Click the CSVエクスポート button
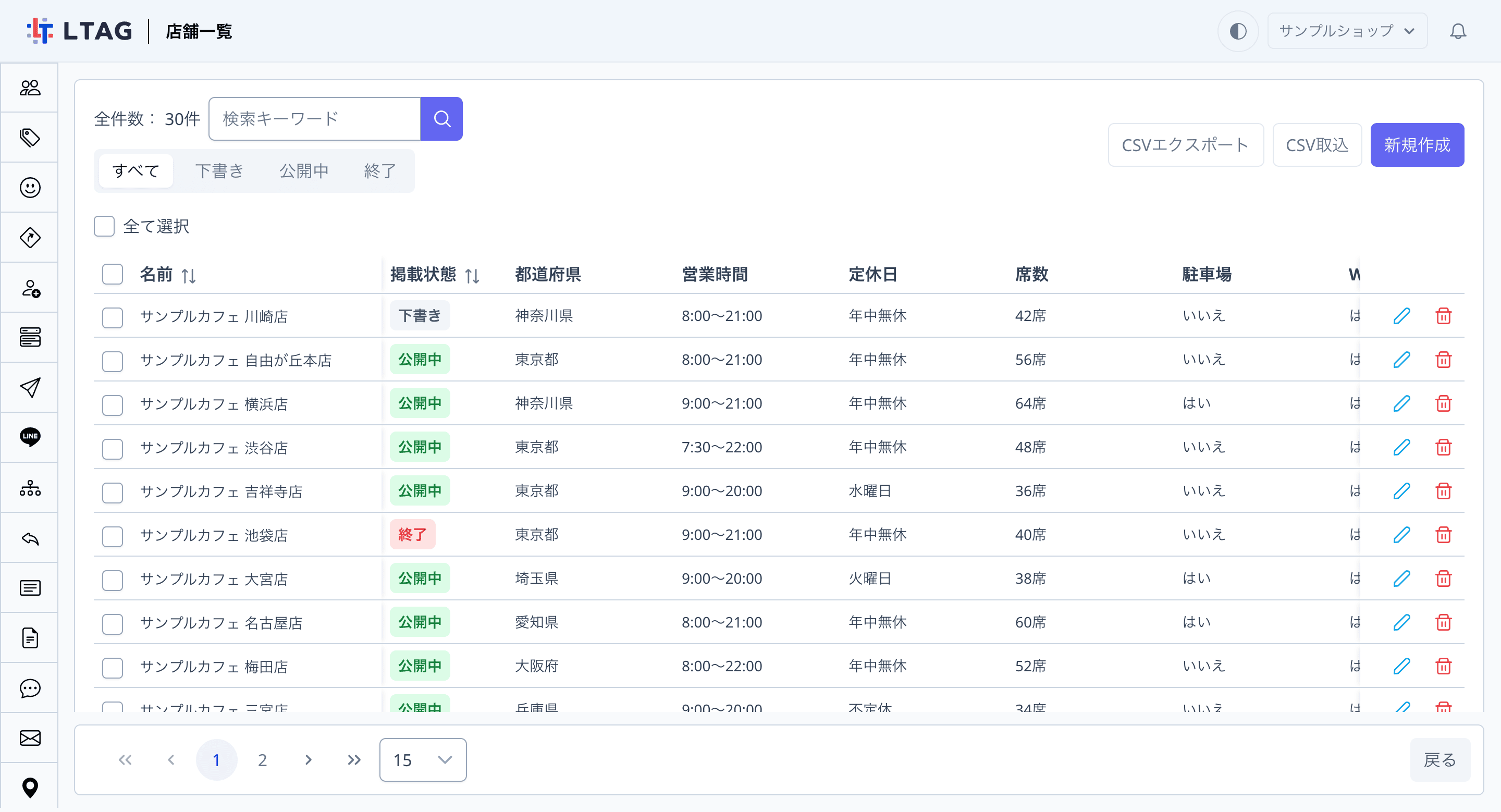 pyautogui.click(x=1185, y=144)
